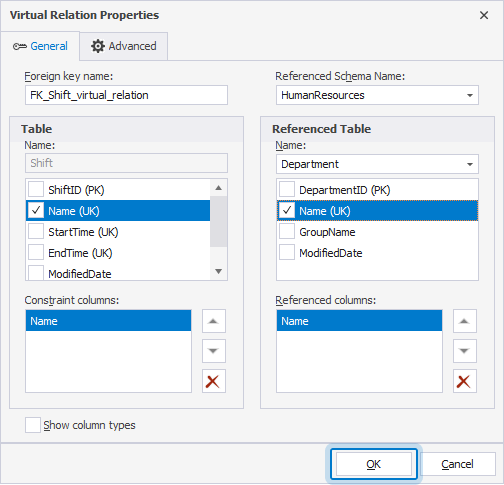Image resolution: width=504 pixels, height=485 pixels.
Task: Click the Cancel button
Action: pyautogui.click(x=457, y=464)
